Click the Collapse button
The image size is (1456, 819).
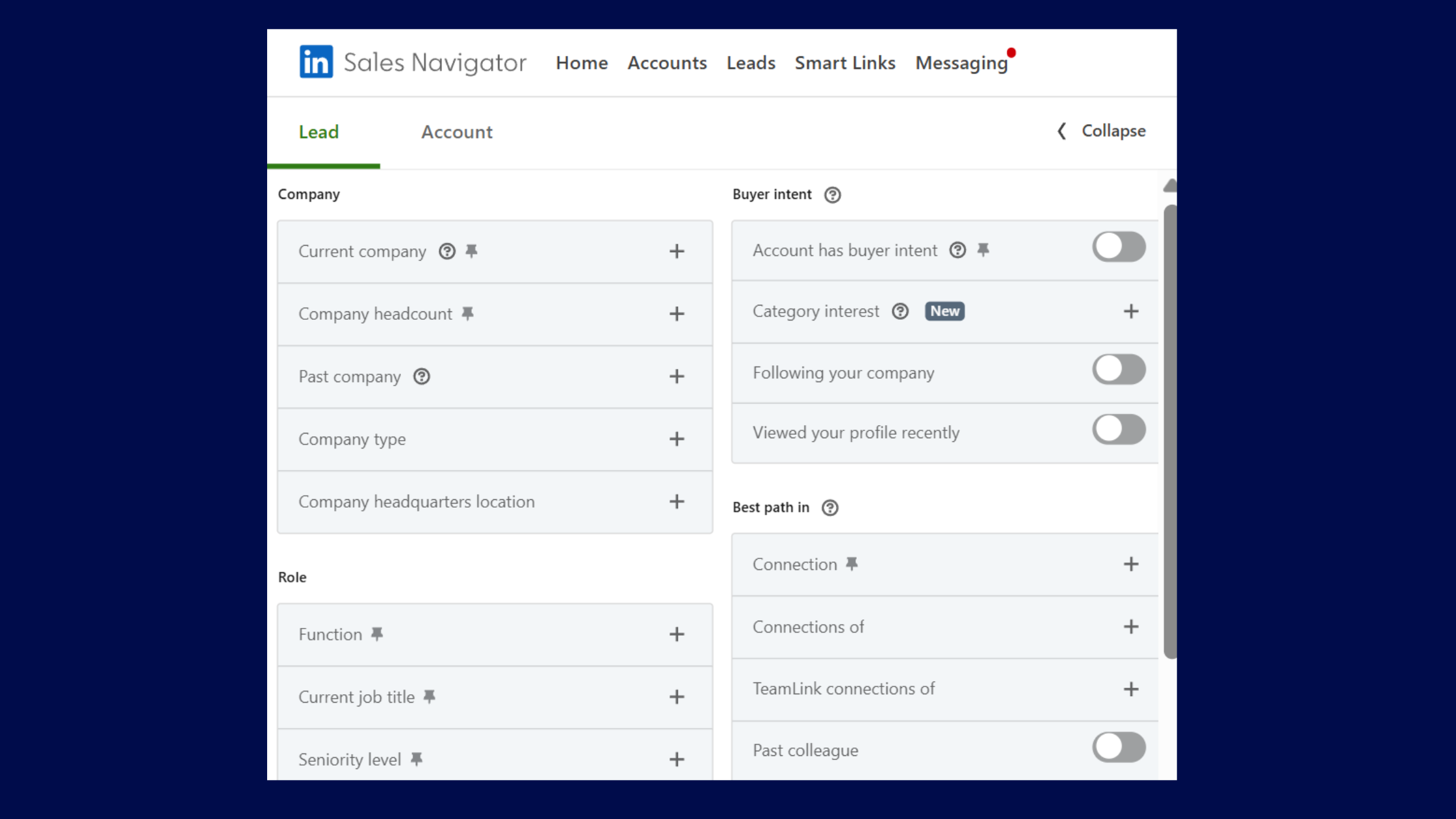(x=1101, y=131)
